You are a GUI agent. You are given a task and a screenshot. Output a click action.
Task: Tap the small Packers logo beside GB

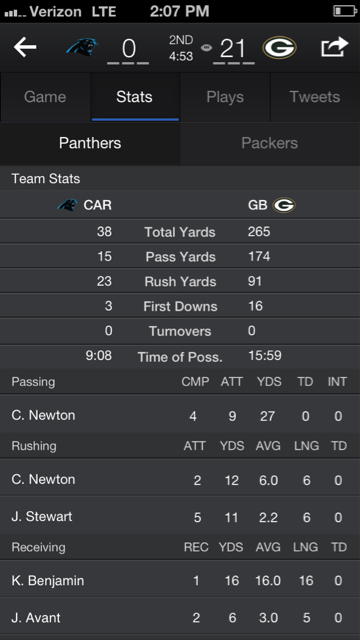pos(284,204)
